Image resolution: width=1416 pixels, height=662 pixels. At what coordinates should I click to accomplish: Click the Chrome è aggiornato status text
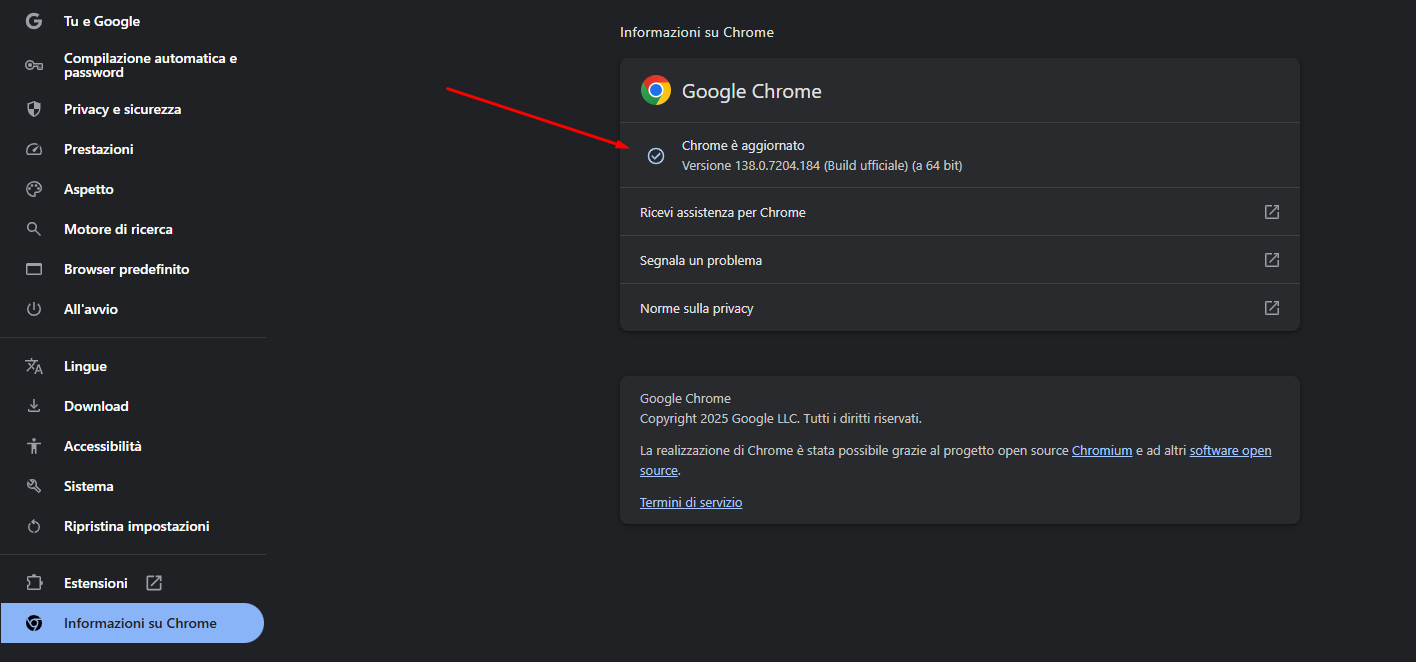(x=743, y=146)
